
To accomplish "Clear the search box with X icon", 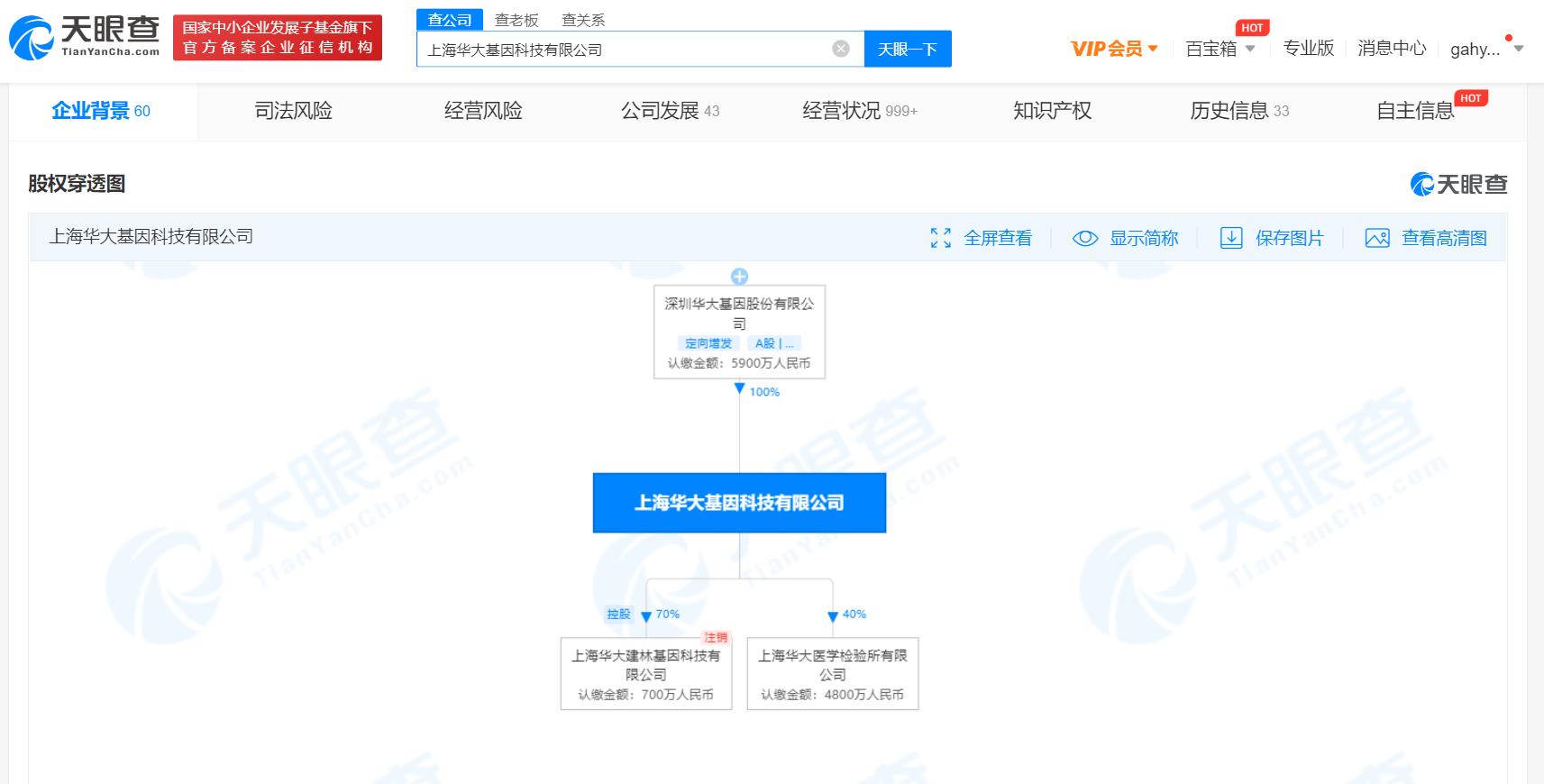I will coord(841,49).
